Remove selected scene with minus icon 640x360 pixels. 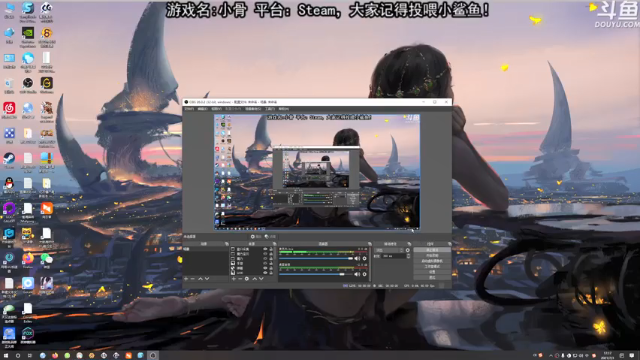(x=193, y=279)
